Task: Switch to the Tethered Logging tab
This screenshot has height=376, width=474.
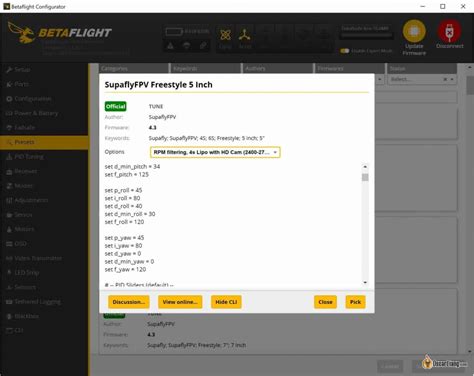Action: pyautogui.click(x=44, y=302)
